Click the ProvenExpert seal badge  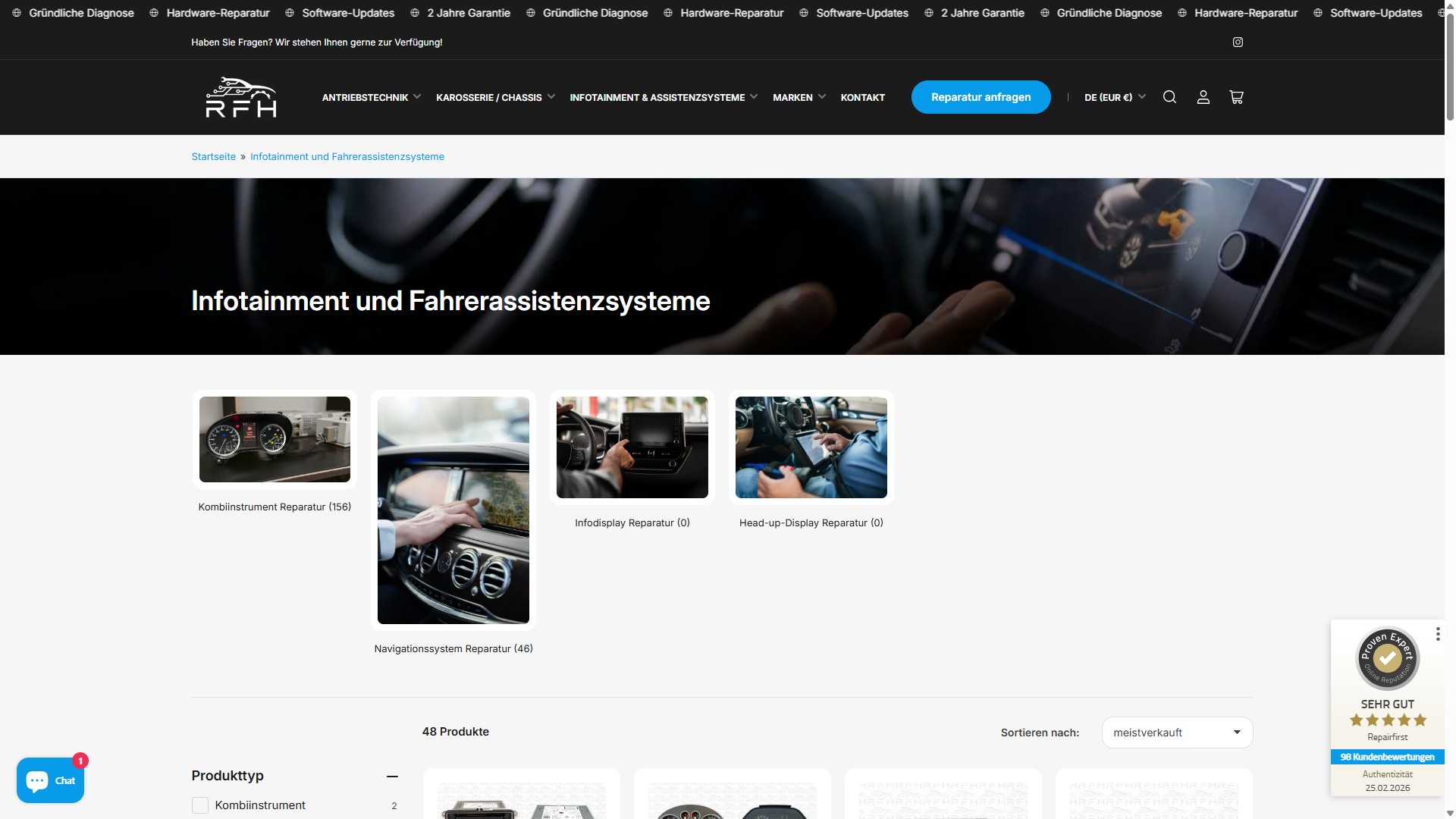click(x=1387, y=658)
